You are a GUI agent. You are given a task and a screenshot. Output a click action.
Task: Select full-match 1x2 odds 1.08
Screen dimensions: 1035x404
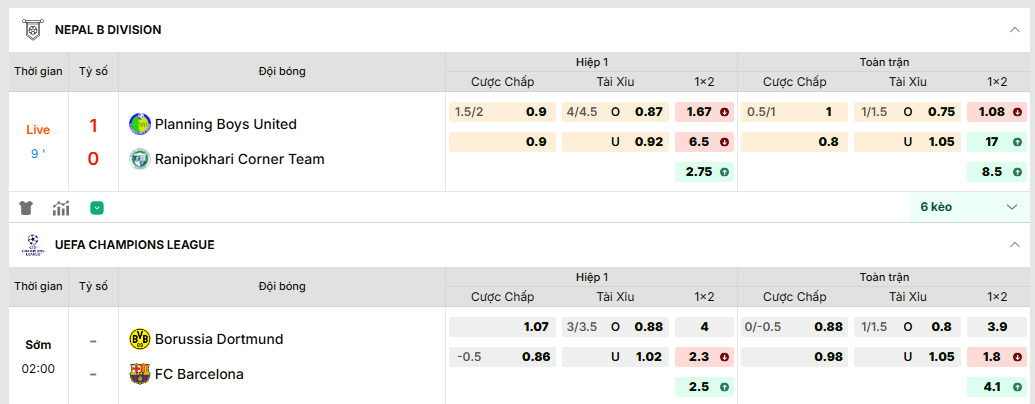point(998,112)
